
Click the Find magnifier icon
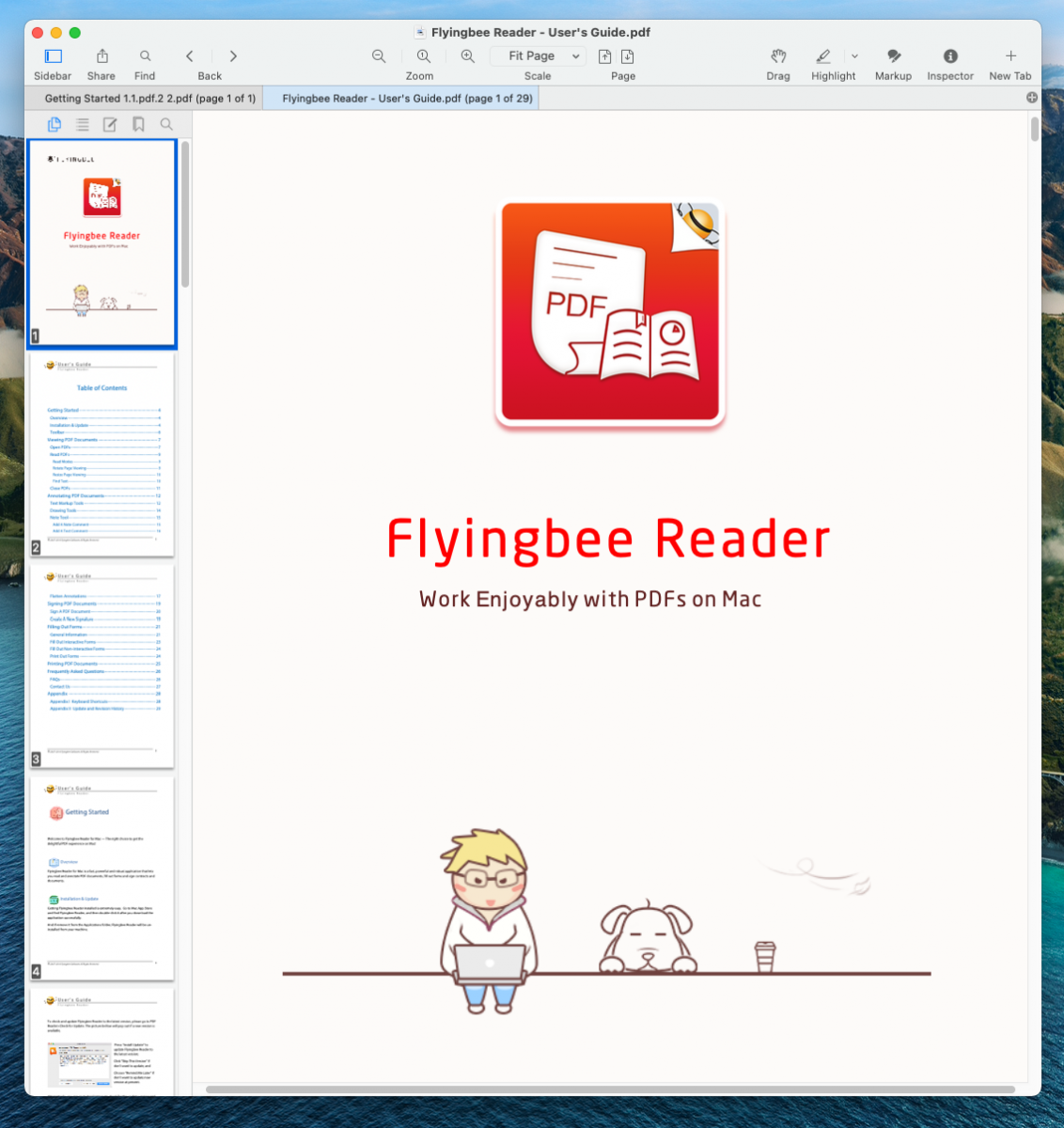pyautogui.click(x=145, y=56)
